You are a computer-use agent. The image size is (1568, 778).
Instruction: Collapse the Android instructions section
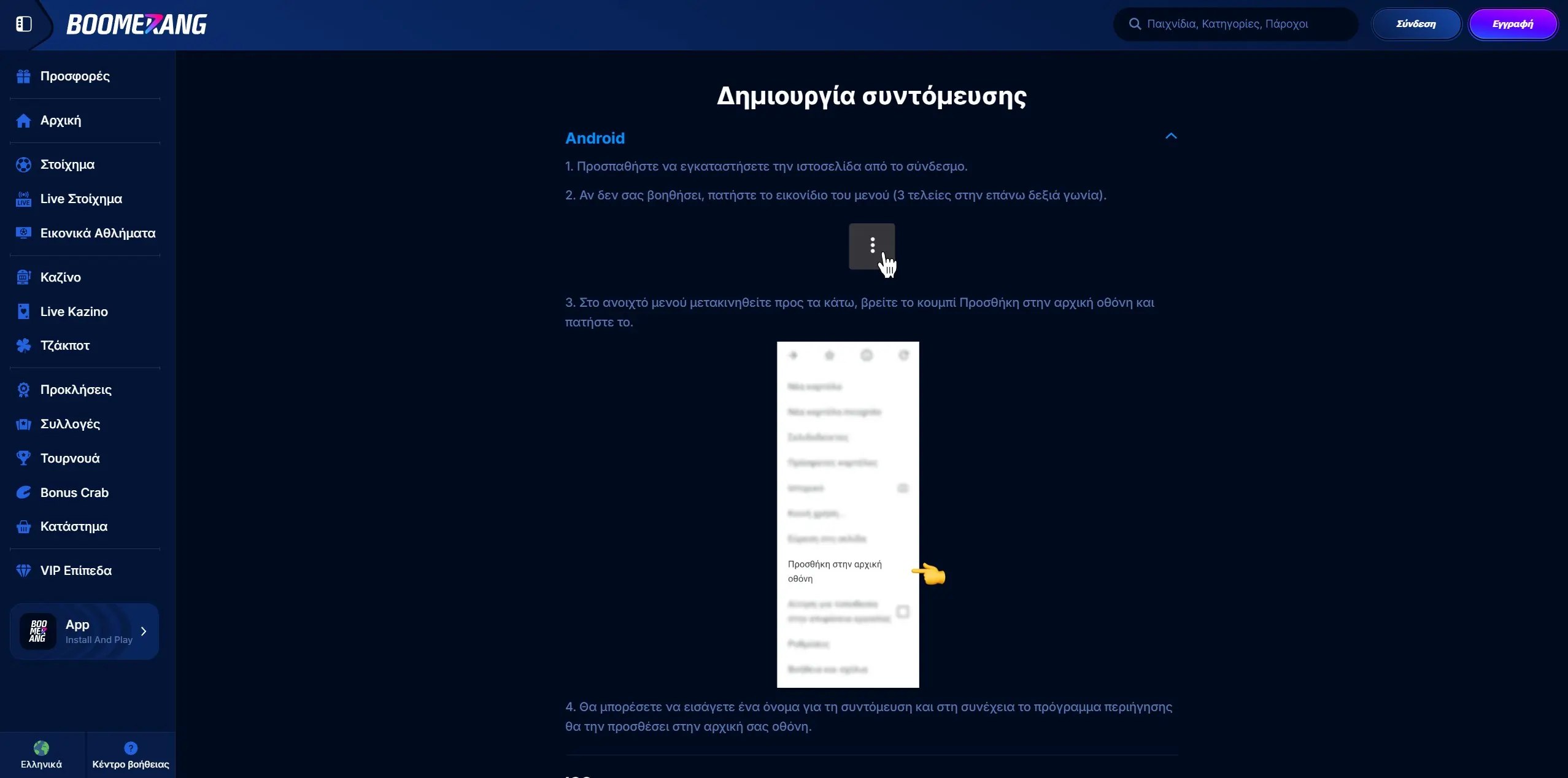[1171, 137]
